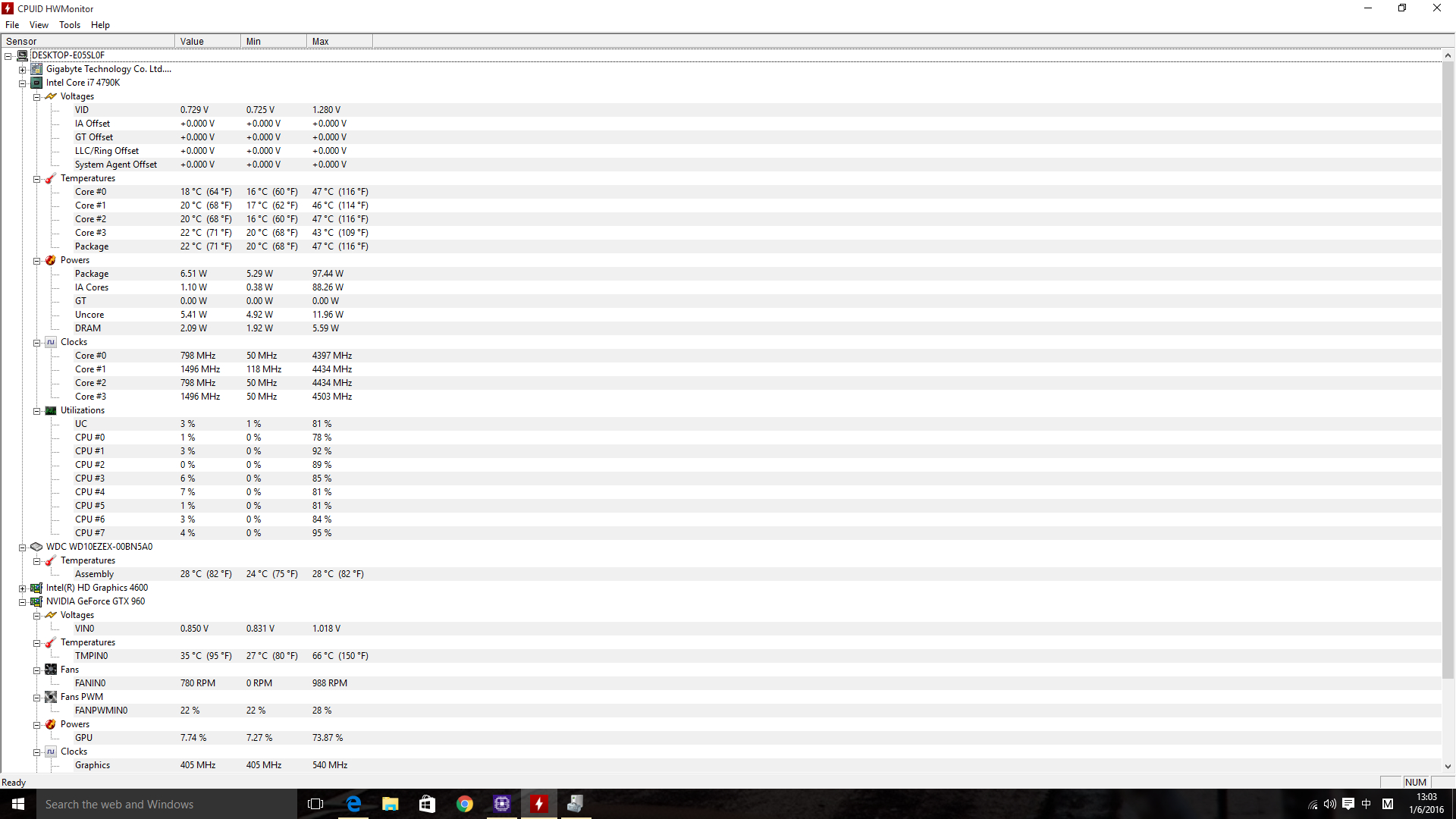Click the GPU Fans icon
This screenshot has width=1456, height=819.
pyautogui.click(x=51, y=670)
